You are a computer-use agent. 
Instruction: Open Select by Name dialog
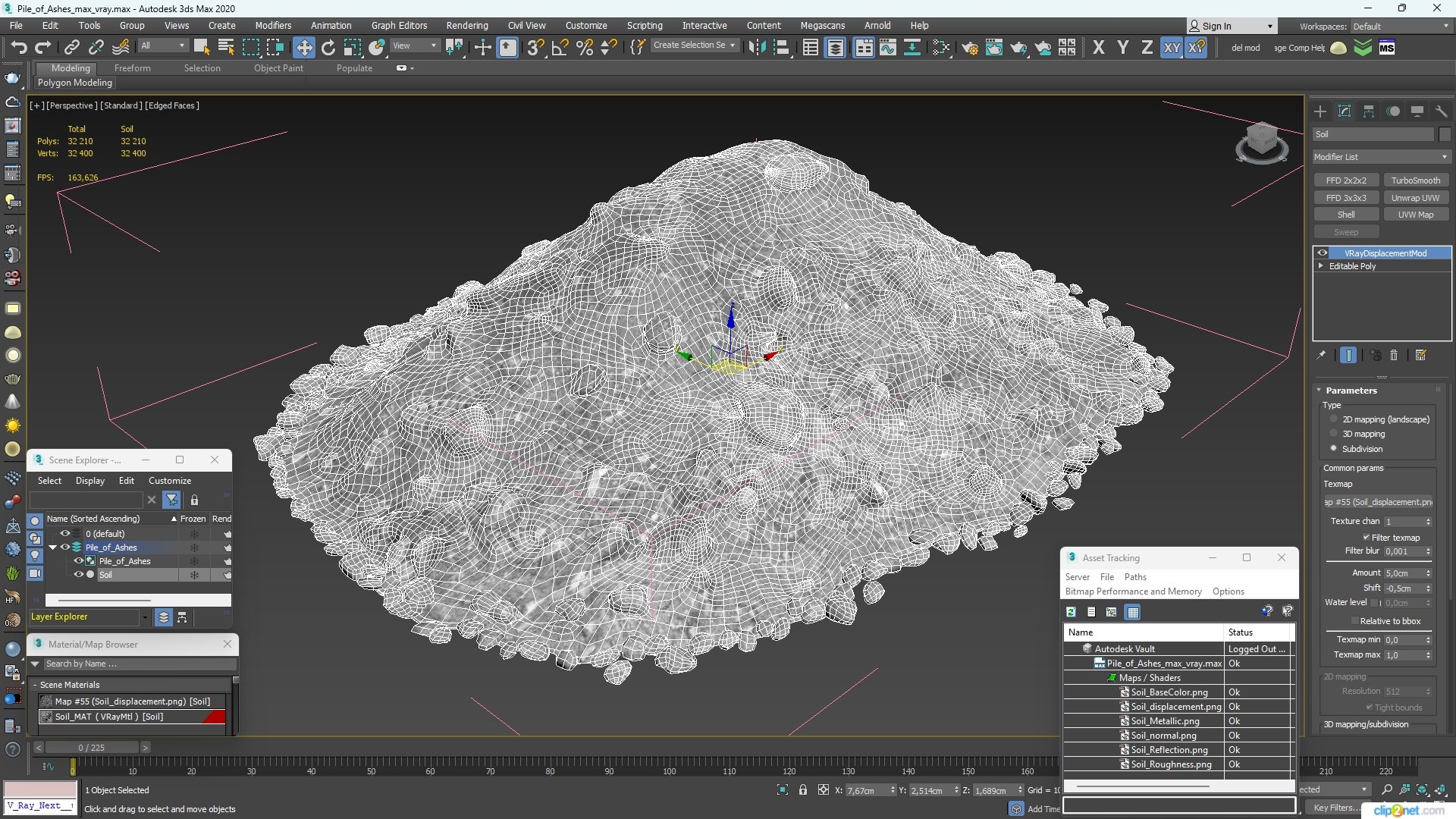point(226,48)
